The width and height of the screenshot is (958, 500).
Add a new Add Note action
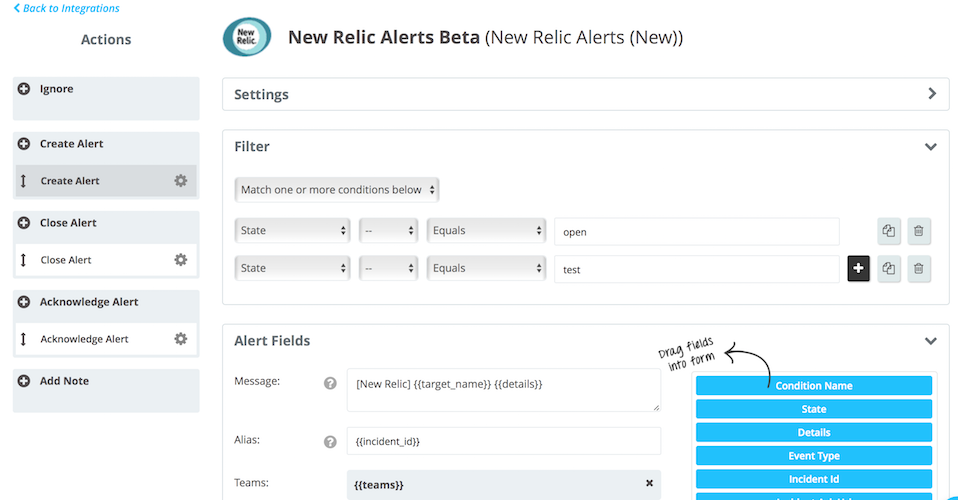pyautogui.click(x=24, y=381)
